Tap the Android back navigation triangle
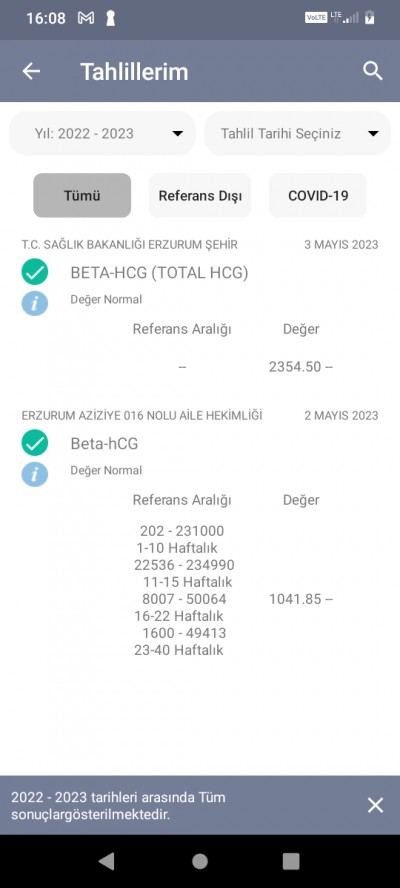 point(106,861)
